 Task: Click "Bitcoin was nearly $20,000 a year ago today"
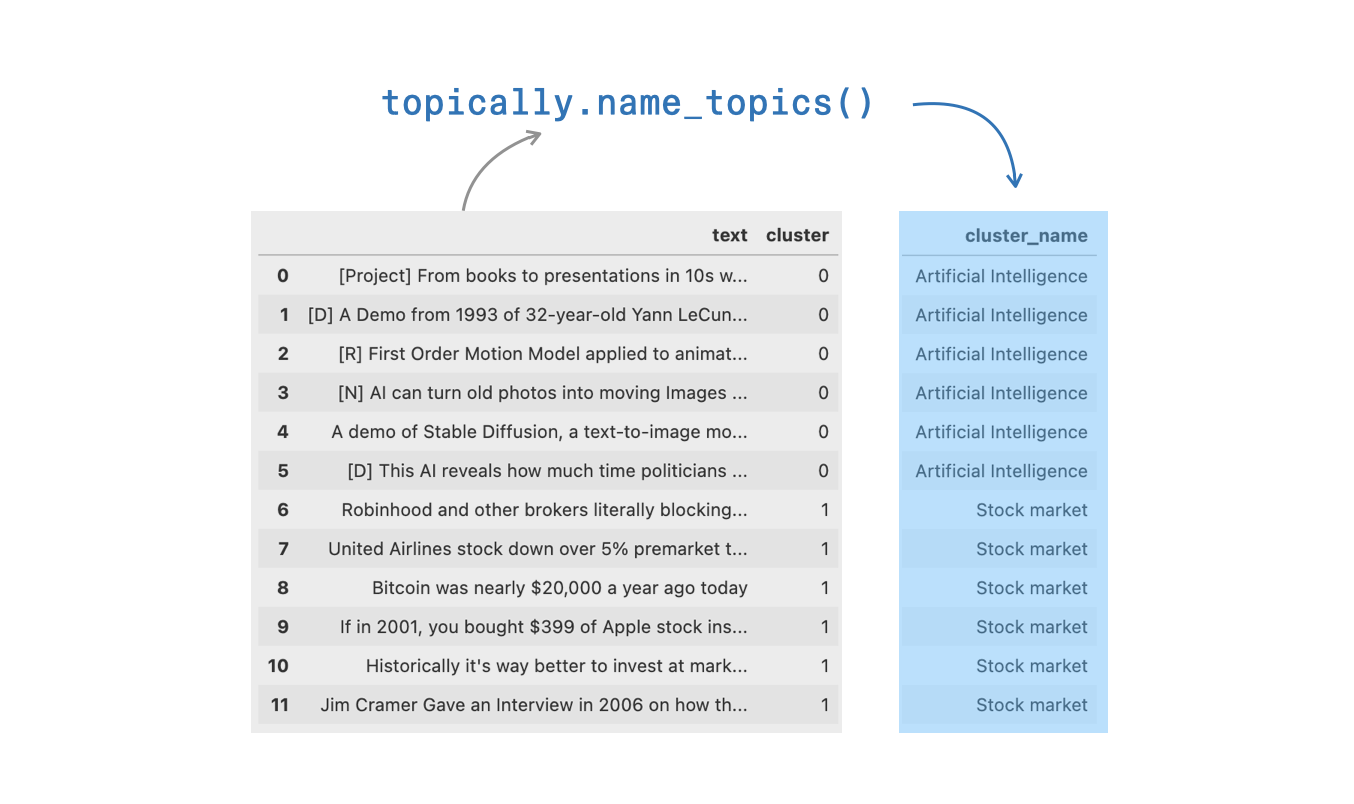point(560,588)
